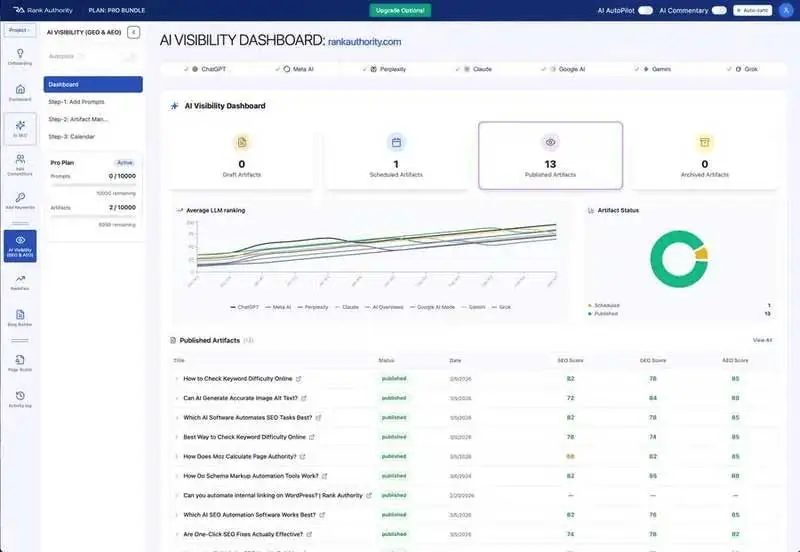The image size is (800, 552).
Task: Click the Archived Artifacts box icon
Action: [x=705, y=142]
